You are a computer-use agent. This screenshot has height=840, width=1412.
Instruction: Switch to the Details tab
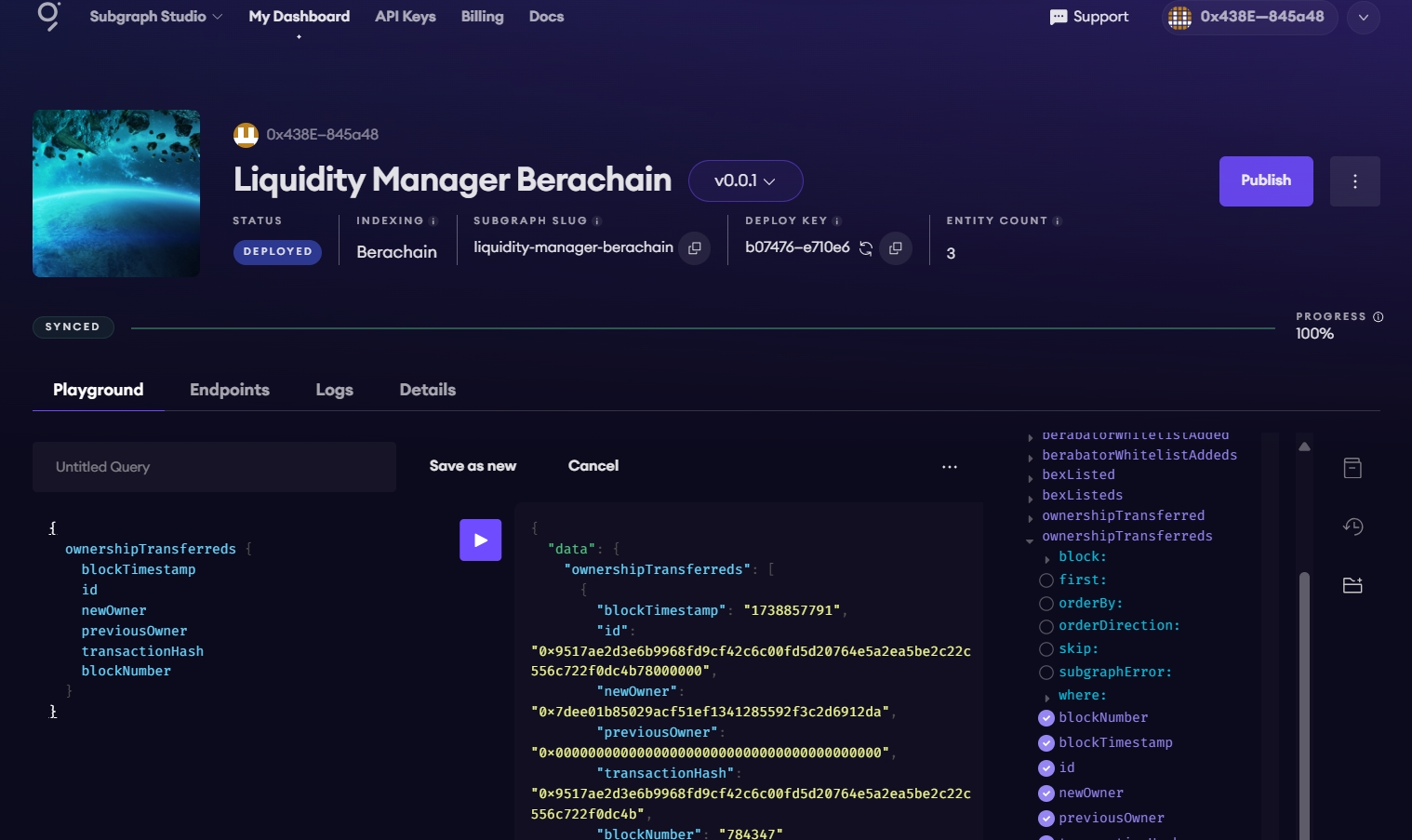[428, 390]
